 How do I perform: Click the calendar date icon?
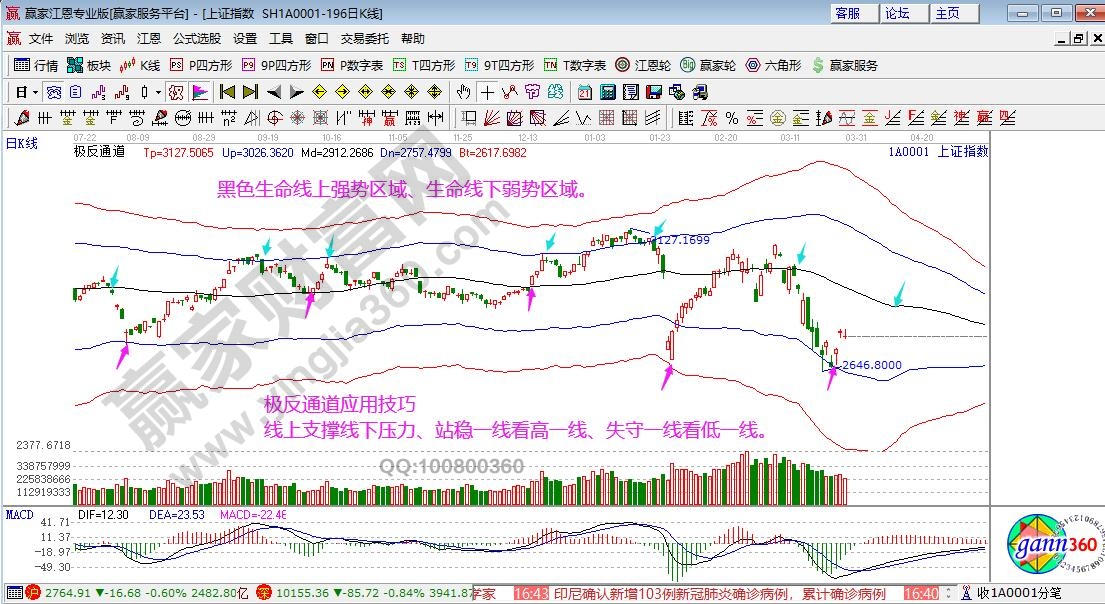(x=585, y=92)
